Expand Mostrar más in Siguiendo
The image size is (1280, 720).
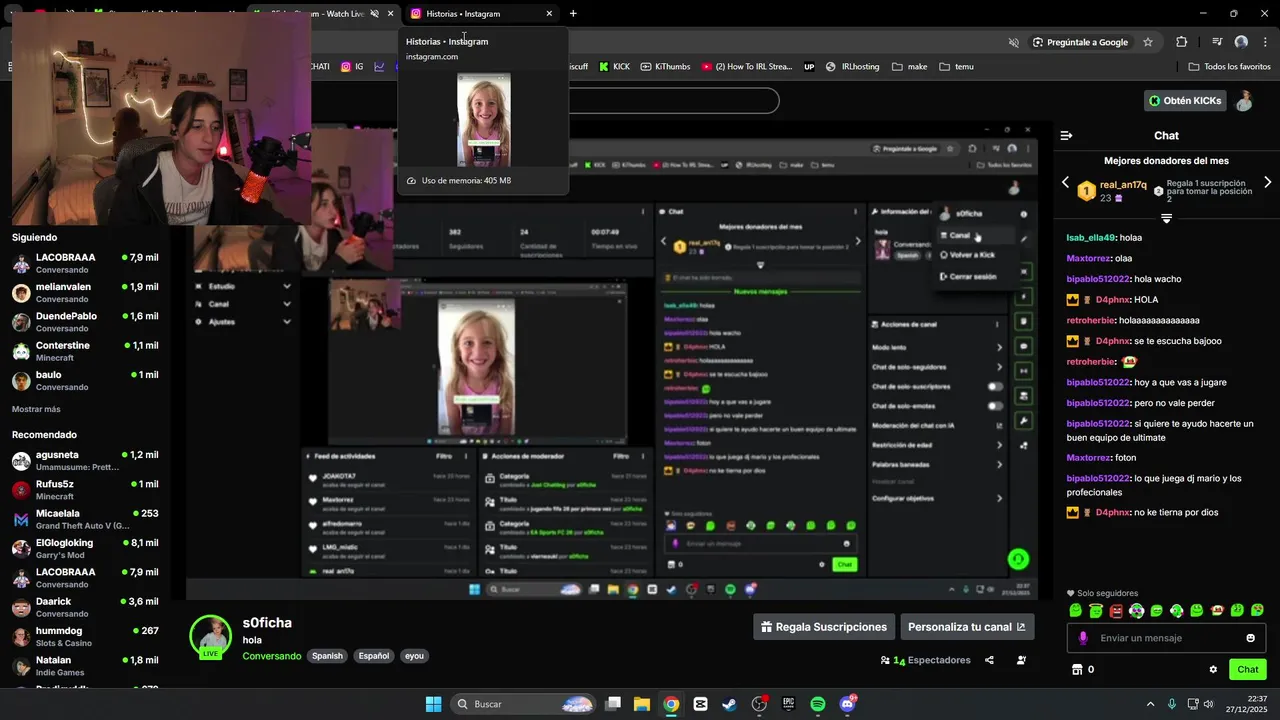(36, 409)
